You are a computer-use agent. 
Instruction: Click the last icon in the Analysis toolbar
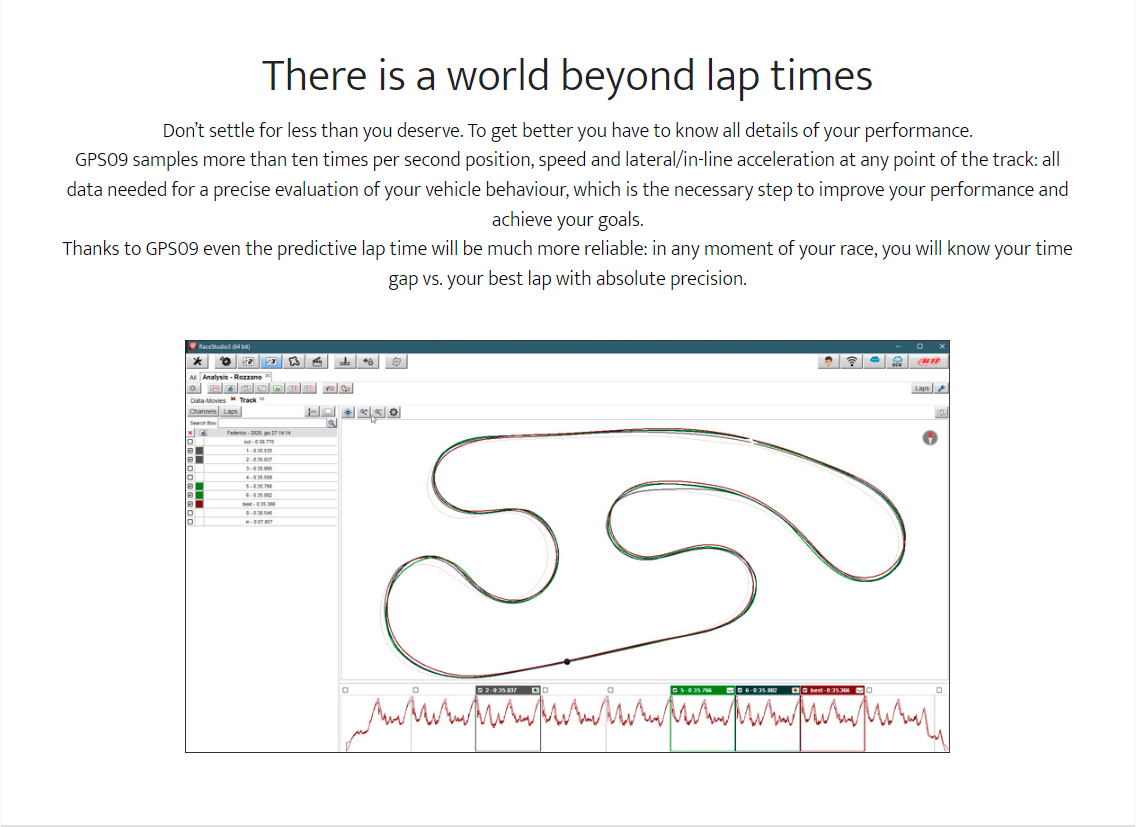[x=346, y=388]
